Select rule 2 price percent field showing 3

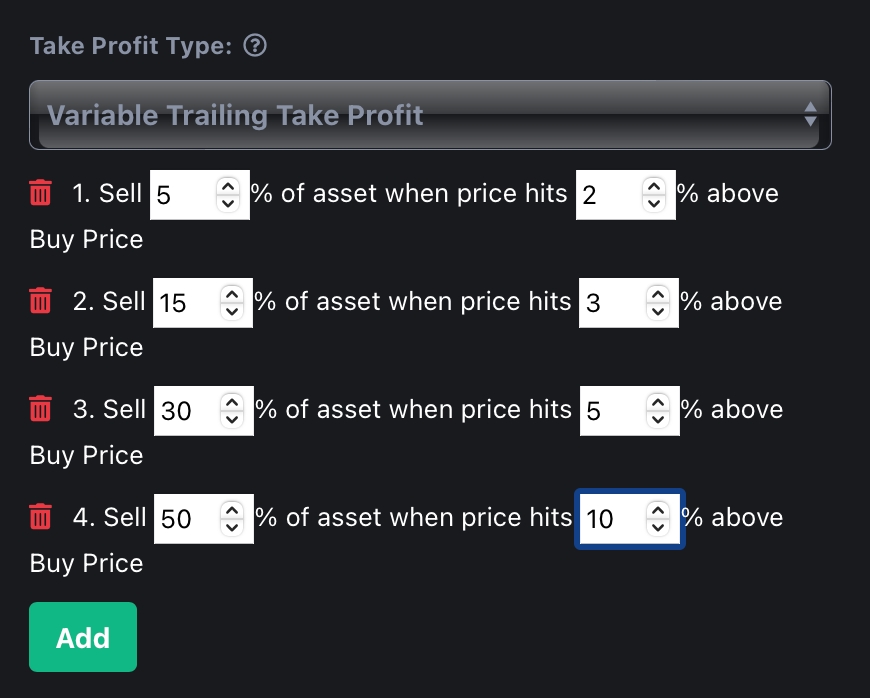[610, 302]
